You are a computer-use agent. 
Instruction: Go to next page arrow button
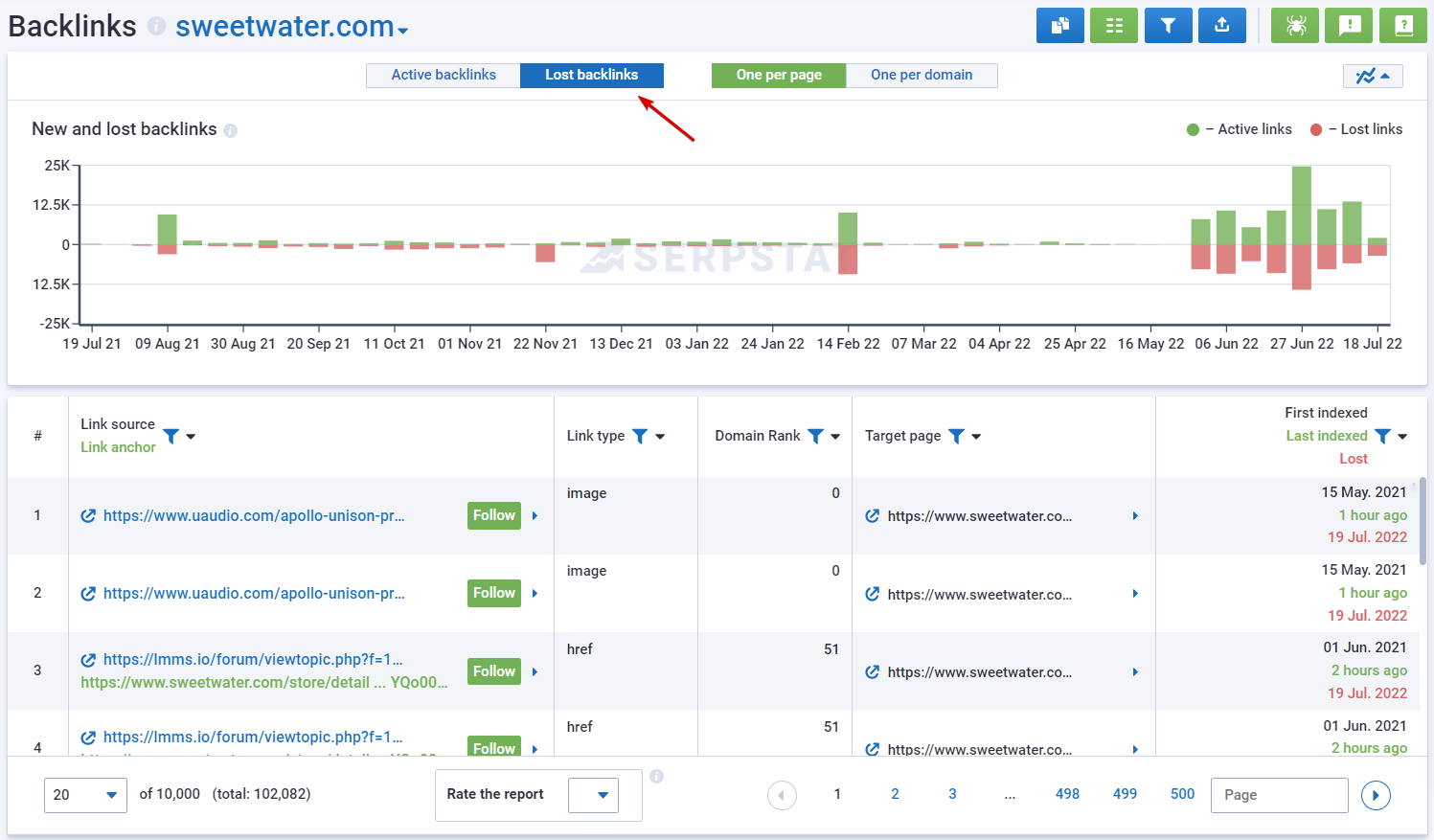point(1376,795)
